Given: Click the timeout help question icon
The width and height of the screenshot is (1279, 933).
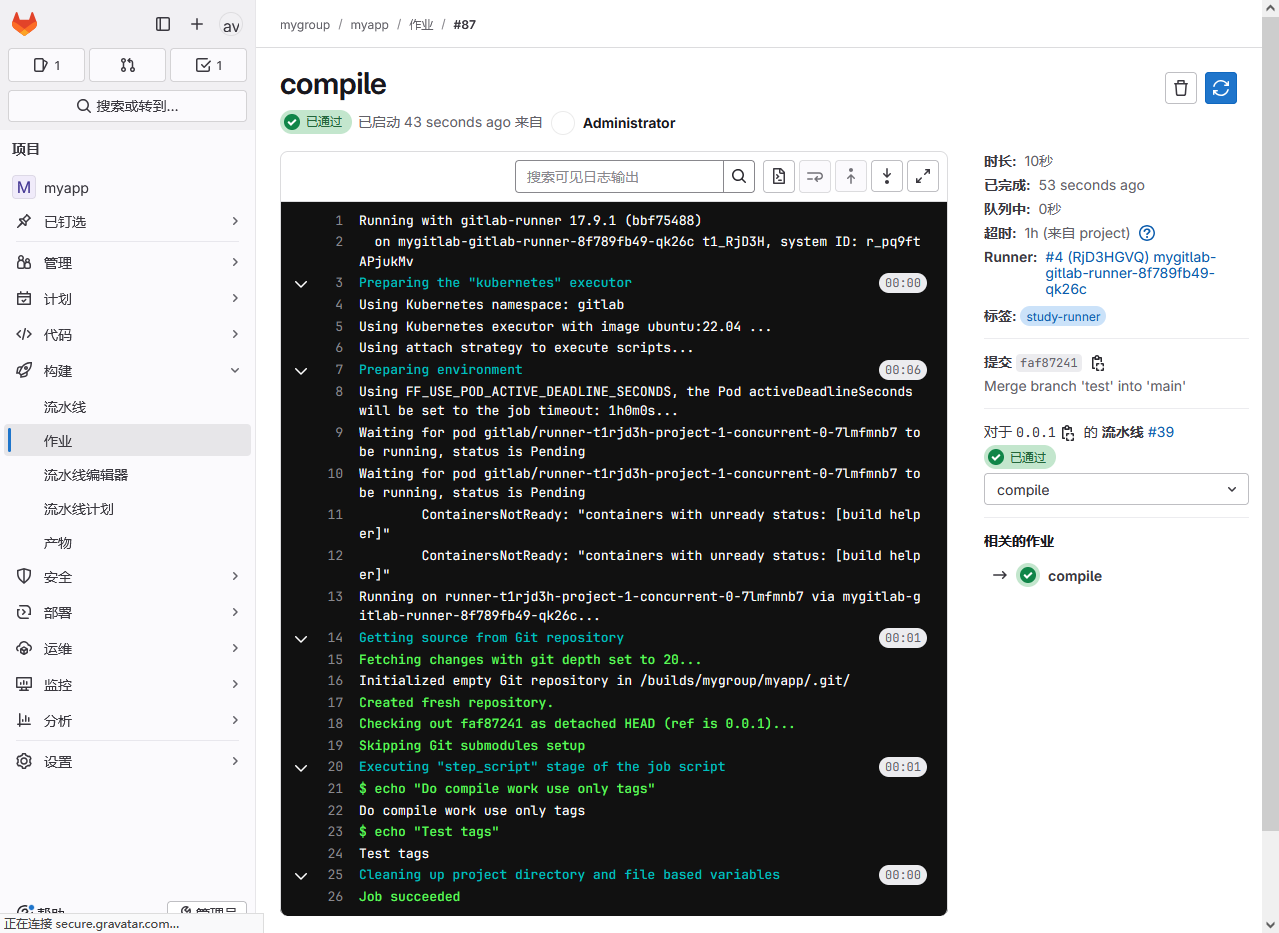Looking at the screenshot, I should click(x=1147, y=233).
